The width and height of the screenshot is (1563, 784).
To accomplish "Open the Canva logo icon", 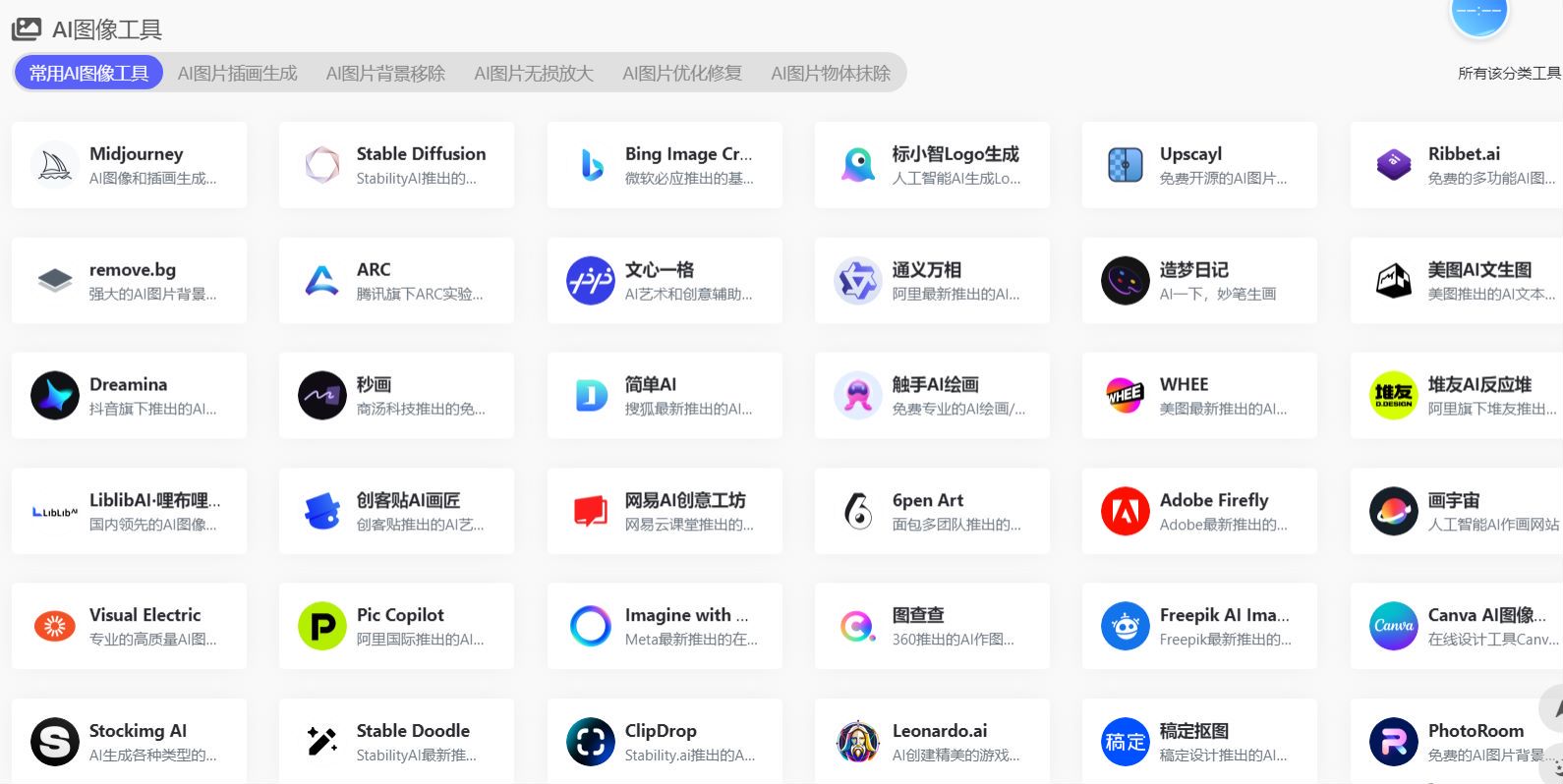I will (x=1394, y=627).
